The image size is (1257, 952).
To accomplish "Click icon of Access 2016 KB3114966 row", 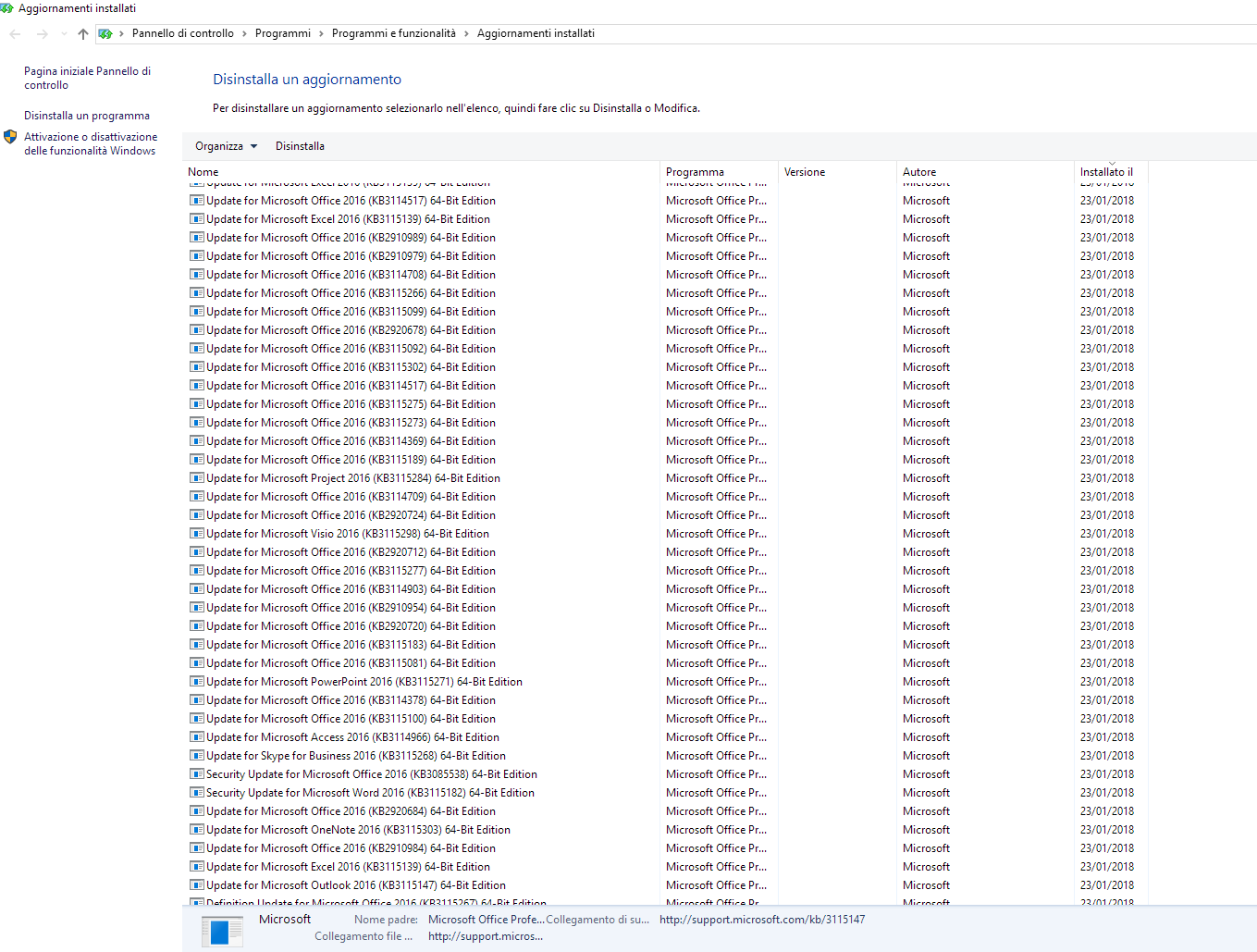I will pos(196,737).
